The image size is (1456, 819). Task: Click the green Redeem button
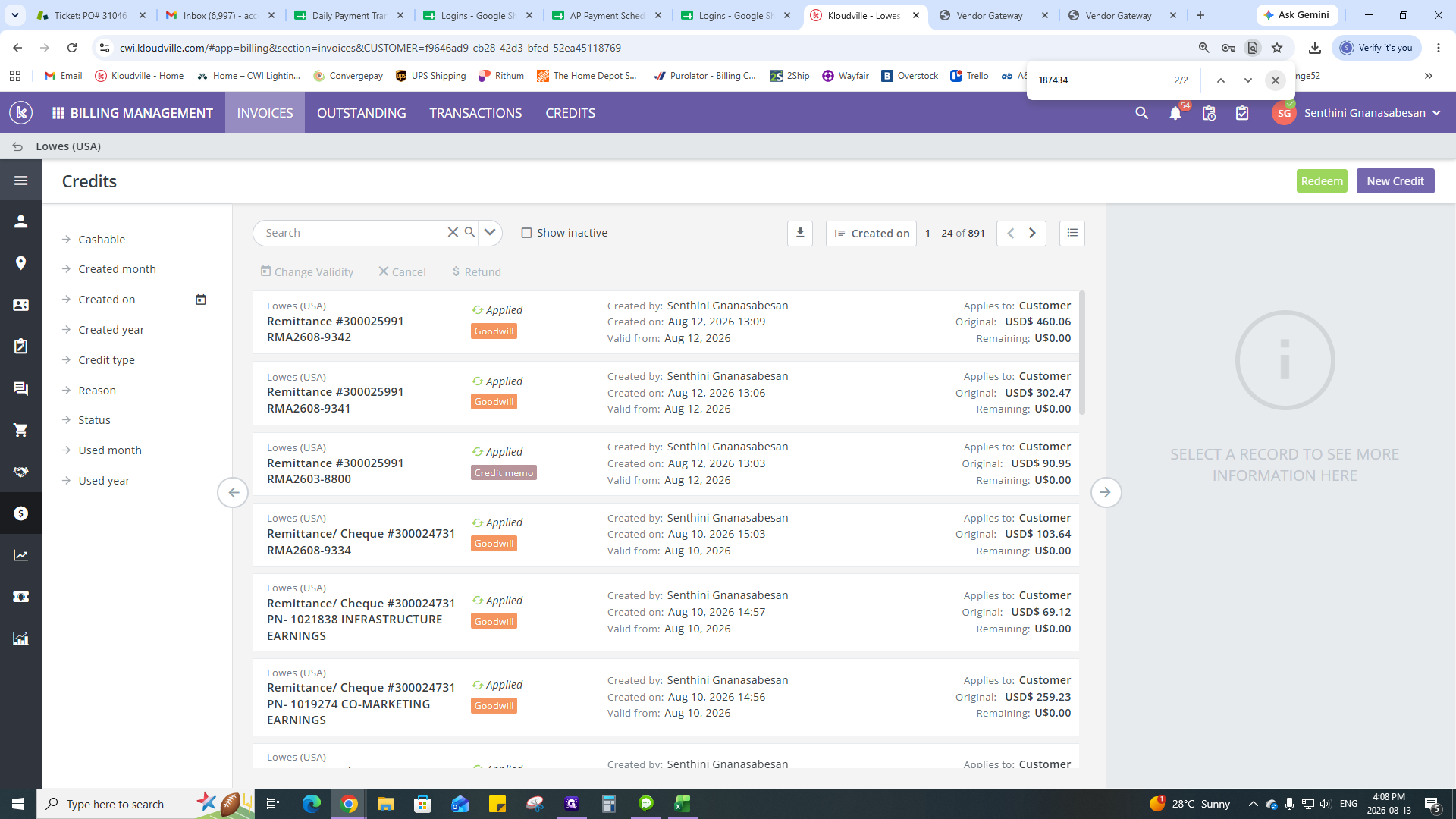point(1322,181)
